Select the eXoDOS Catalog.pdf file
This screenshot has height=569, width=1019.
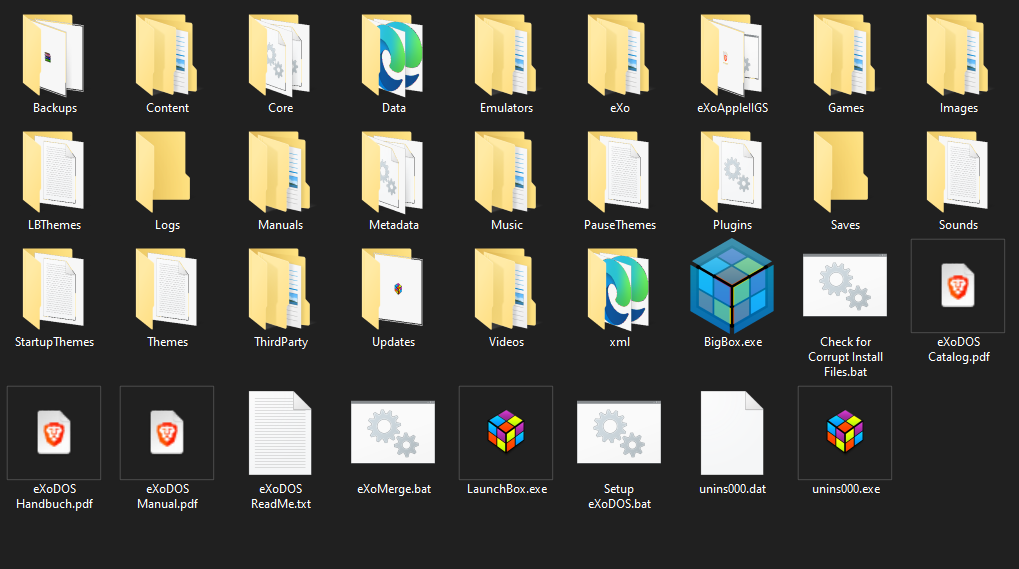(958, 286)
